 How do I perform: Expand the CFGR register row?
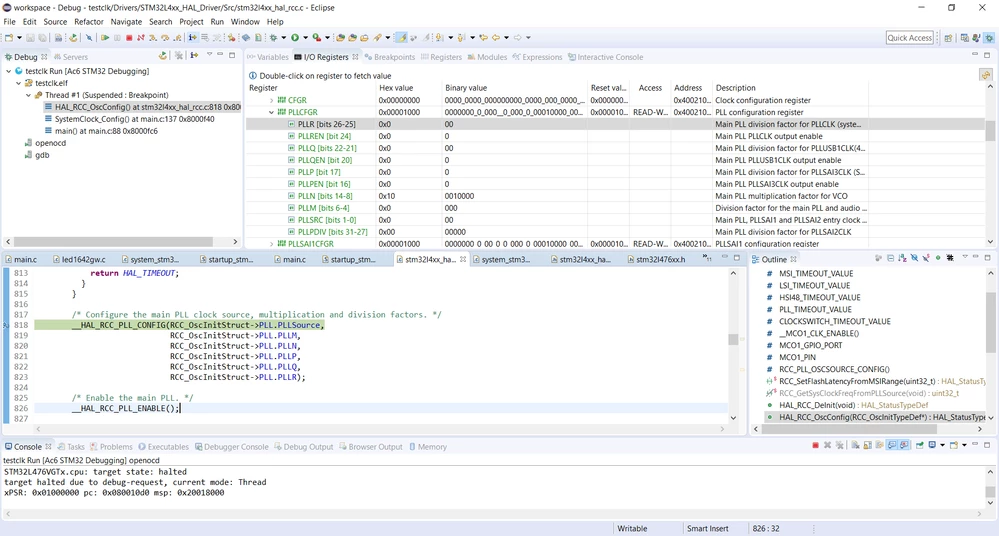tap(271, 100)
